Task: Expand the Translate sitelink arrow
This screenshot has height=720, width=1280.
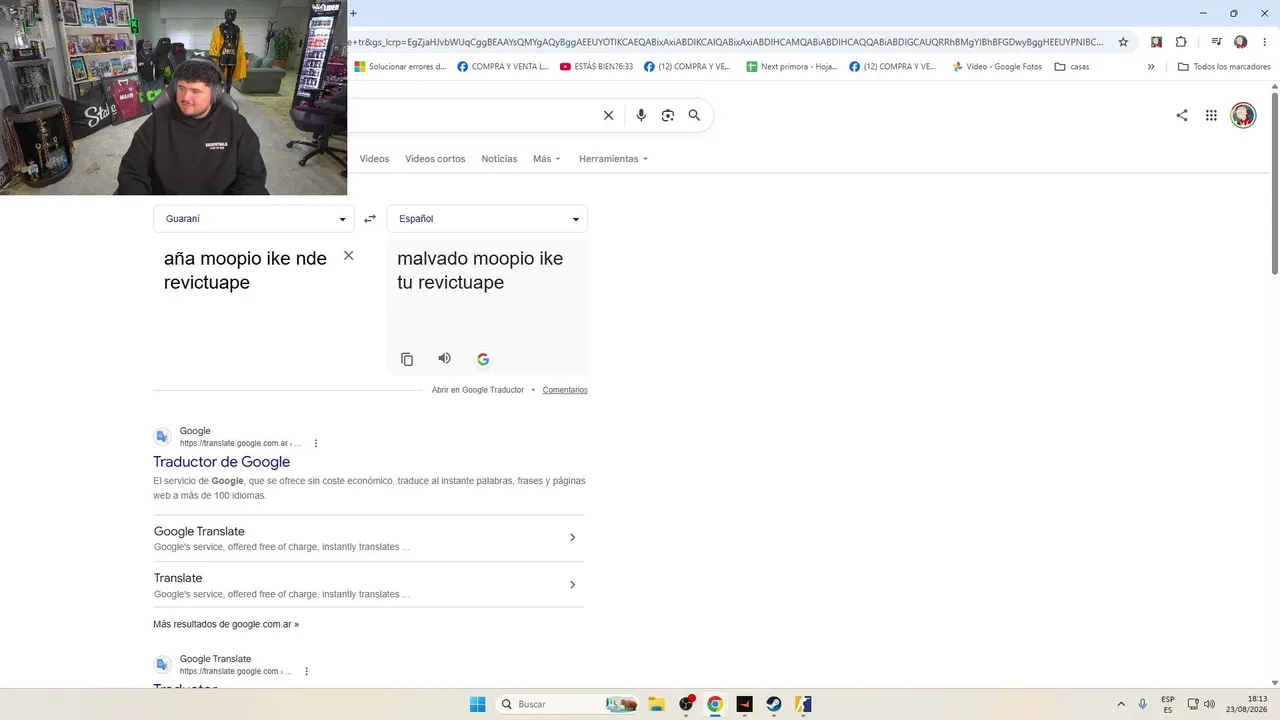Action: click(572, 585)
